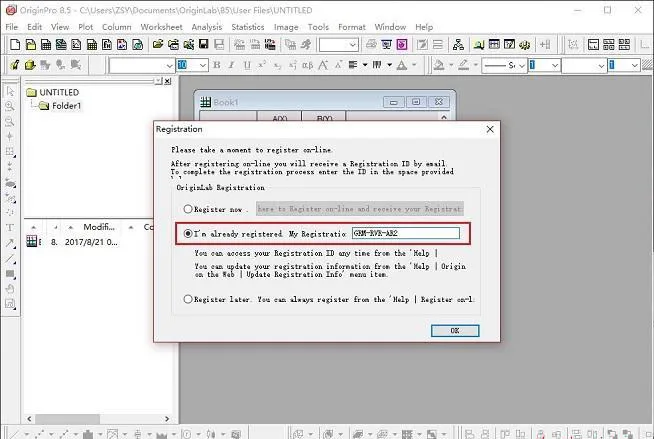Expand the Font Color dropdown arrow

[x=414, y=65]
